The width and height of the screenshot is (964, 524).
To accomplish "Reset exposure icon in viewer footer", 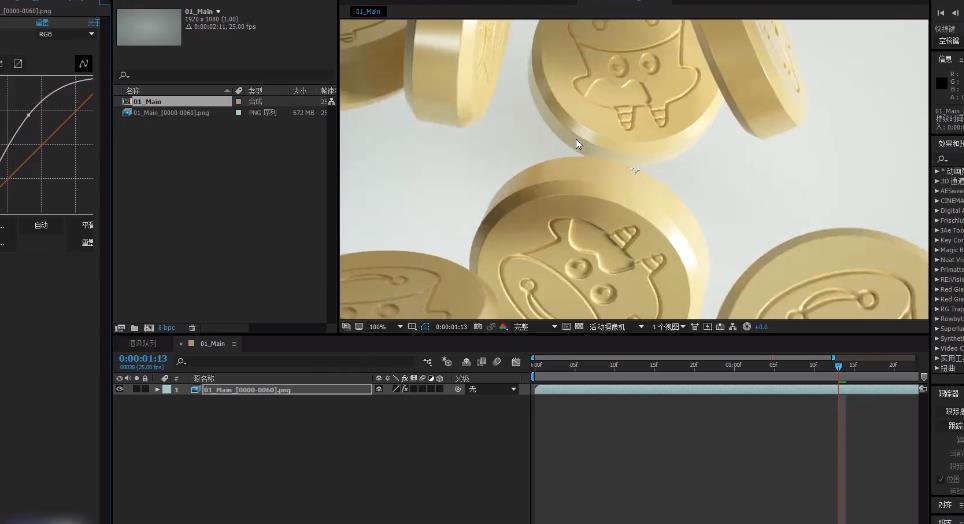I will coord(747,327).
